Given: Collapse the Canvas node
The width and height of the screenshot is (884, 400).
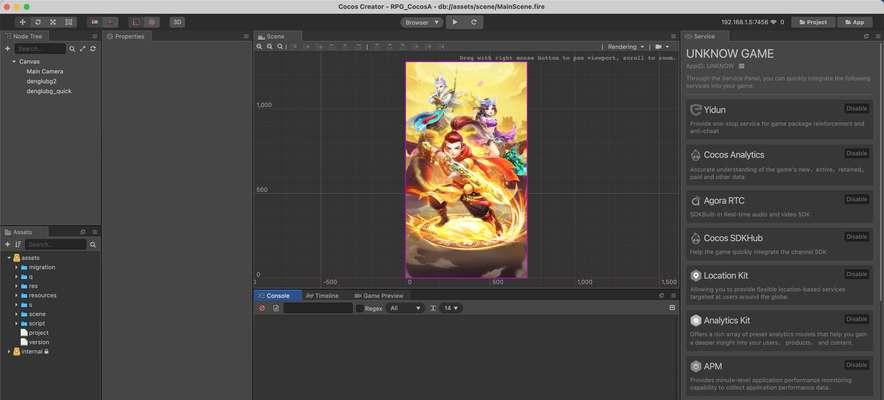Looking at the screenshot, I should point(14,61).
